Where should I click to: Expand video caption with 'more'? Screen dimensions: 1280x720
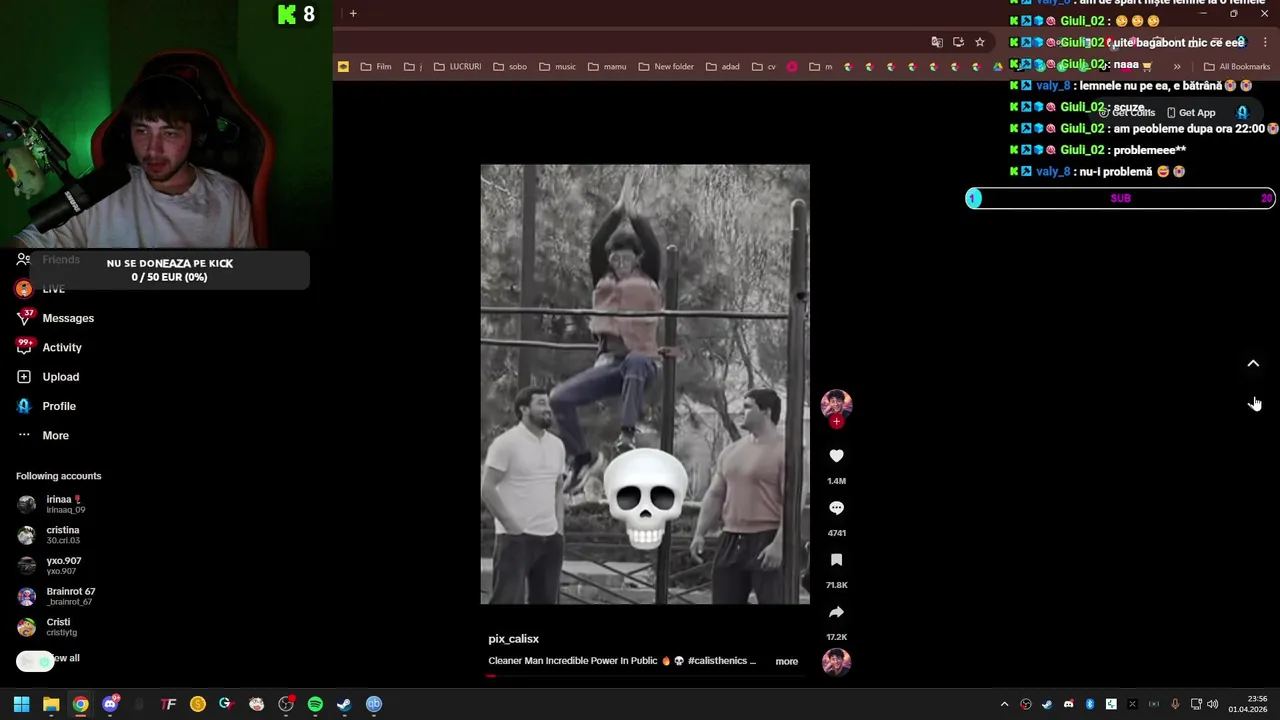(x=787, y=661)
